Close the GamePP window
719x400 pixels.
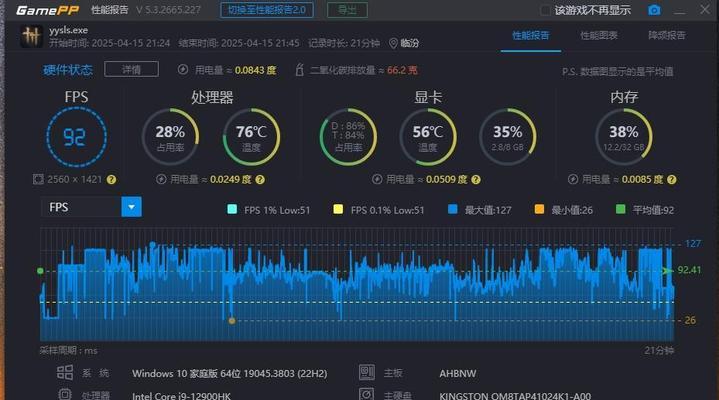tap(705, 9)
